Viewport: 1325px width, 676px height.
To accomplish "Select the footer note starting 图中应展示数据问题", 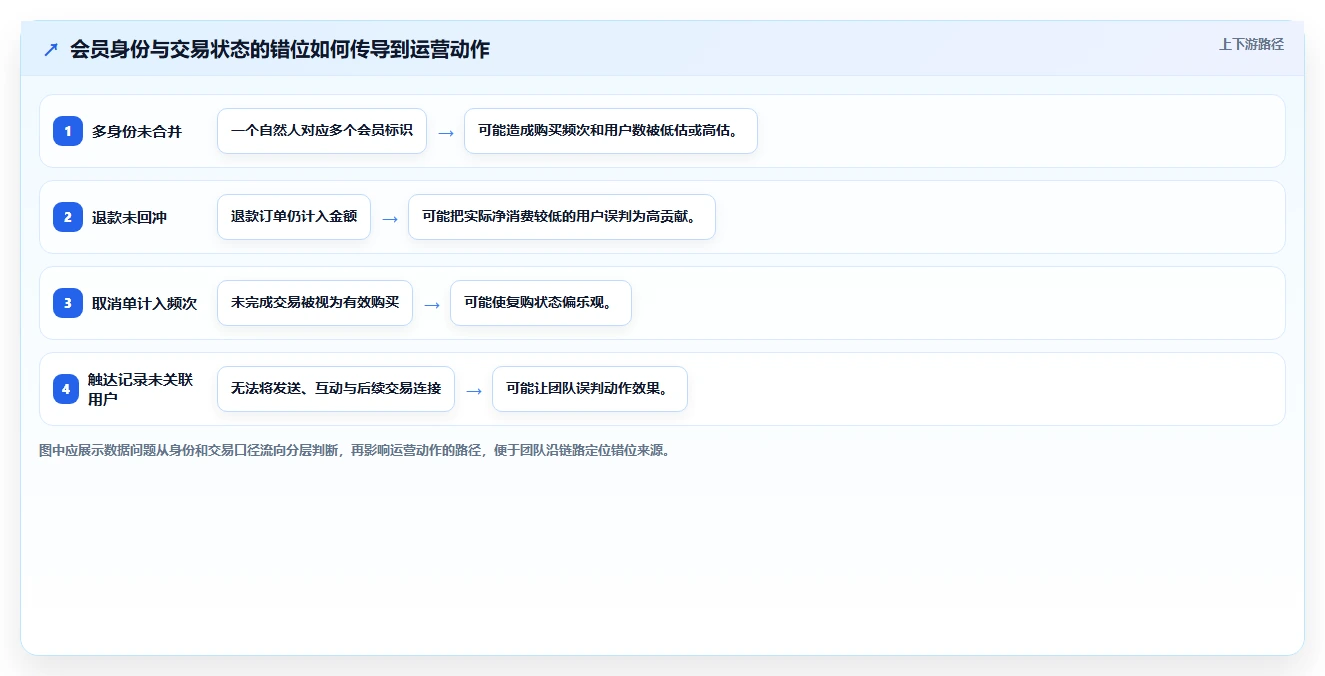I will (x=355, y=450).
